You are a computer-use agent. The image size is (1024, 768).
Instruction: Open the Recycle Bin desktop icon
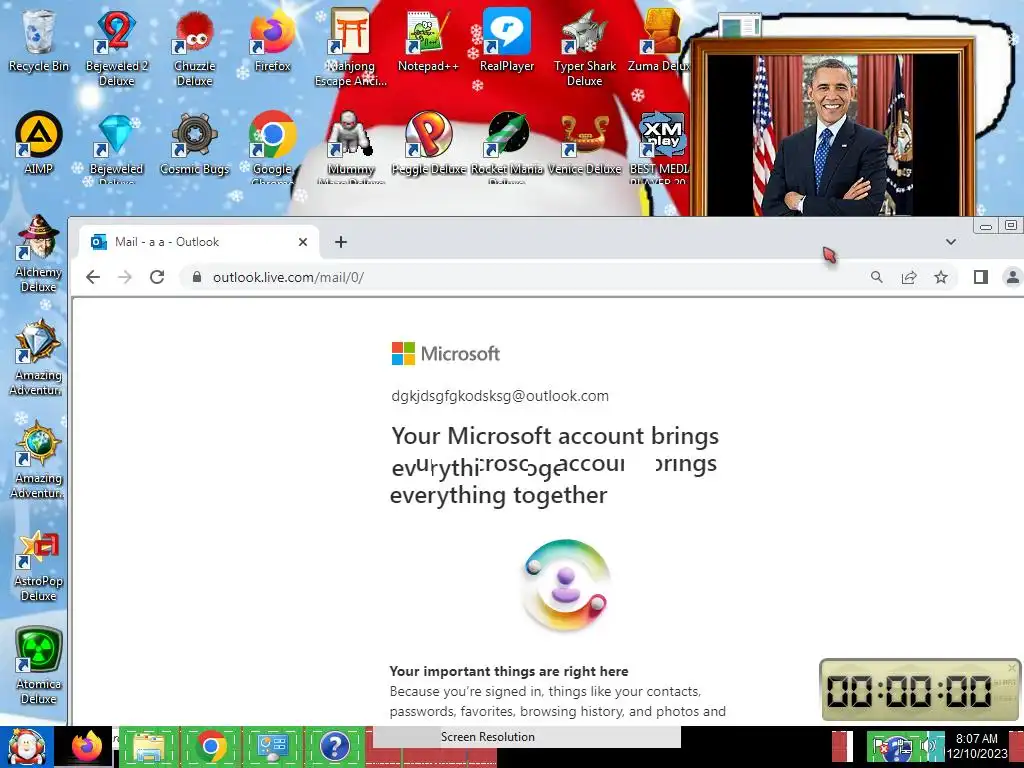click(x=39, y=40)
